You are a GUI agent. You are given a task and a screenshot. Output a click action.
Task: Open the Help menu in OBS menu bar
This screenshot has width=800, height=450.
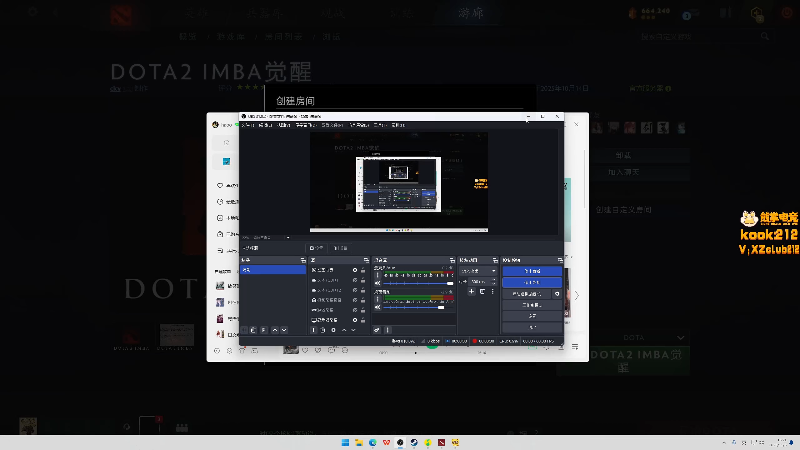[398, 125]
